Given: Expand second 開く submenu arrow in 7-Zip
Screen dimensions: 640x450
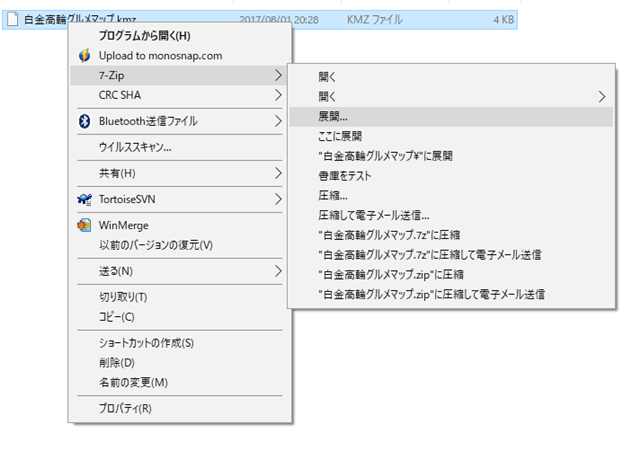Looking at the screenshot, I should click(x=602, y=97).
